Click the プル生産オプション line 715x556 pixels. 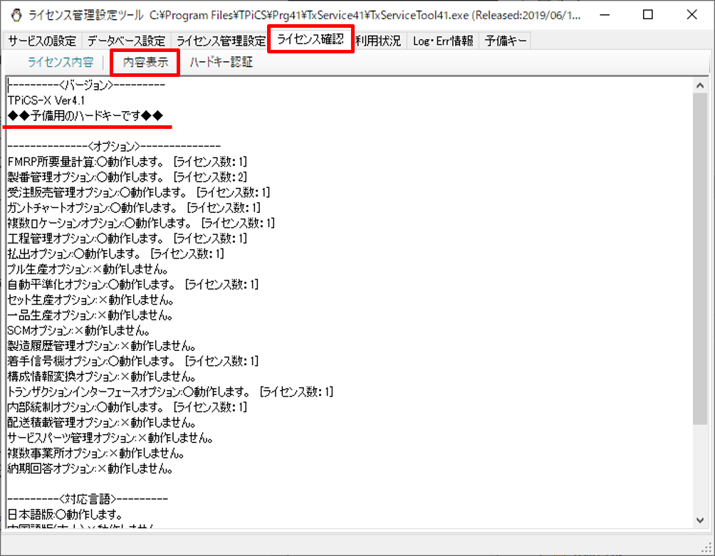coord(88,269)
